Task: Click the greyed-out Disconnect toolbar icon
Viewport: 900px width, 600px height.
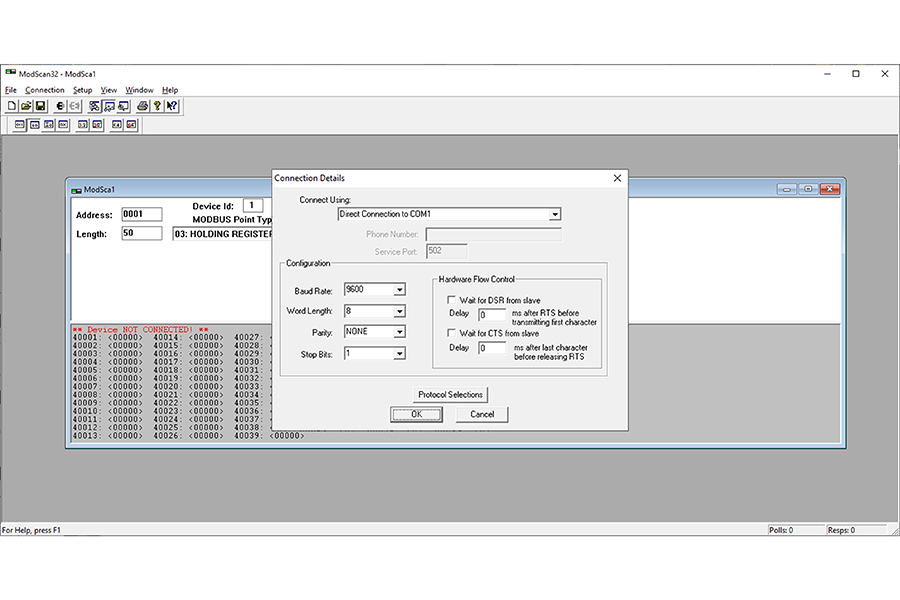Action: pyautogui.click(x=74, y=106)
